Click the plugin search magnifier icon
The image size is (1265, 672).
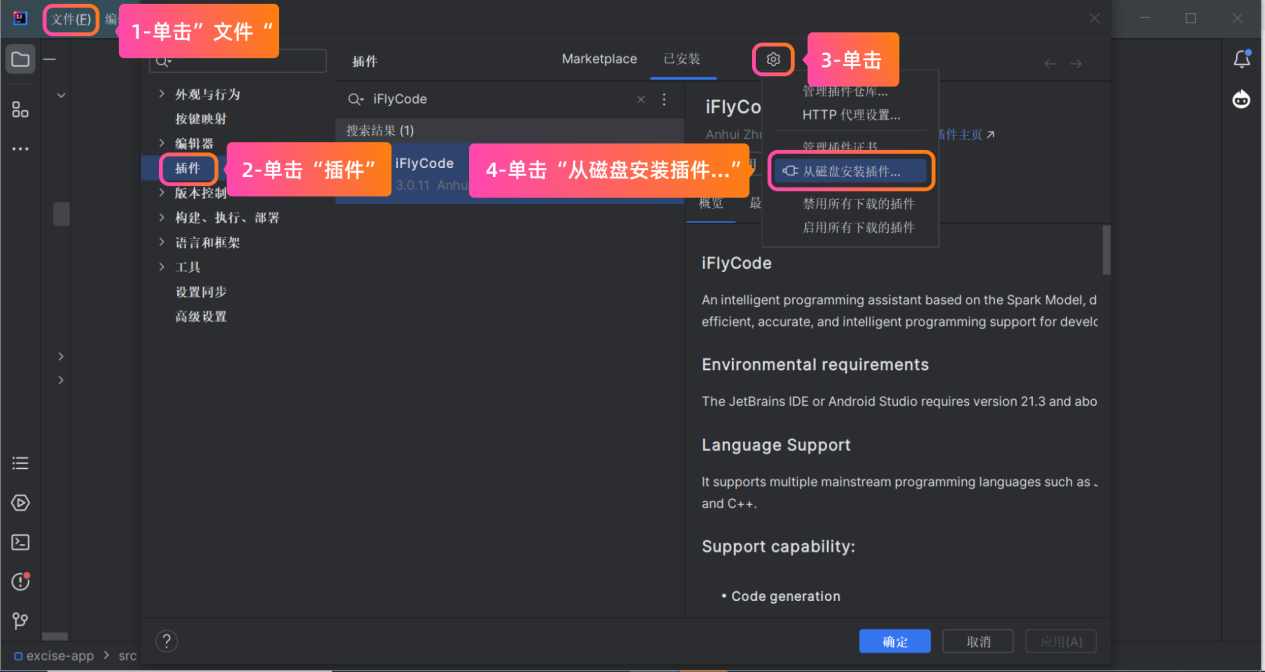[355, 99]
